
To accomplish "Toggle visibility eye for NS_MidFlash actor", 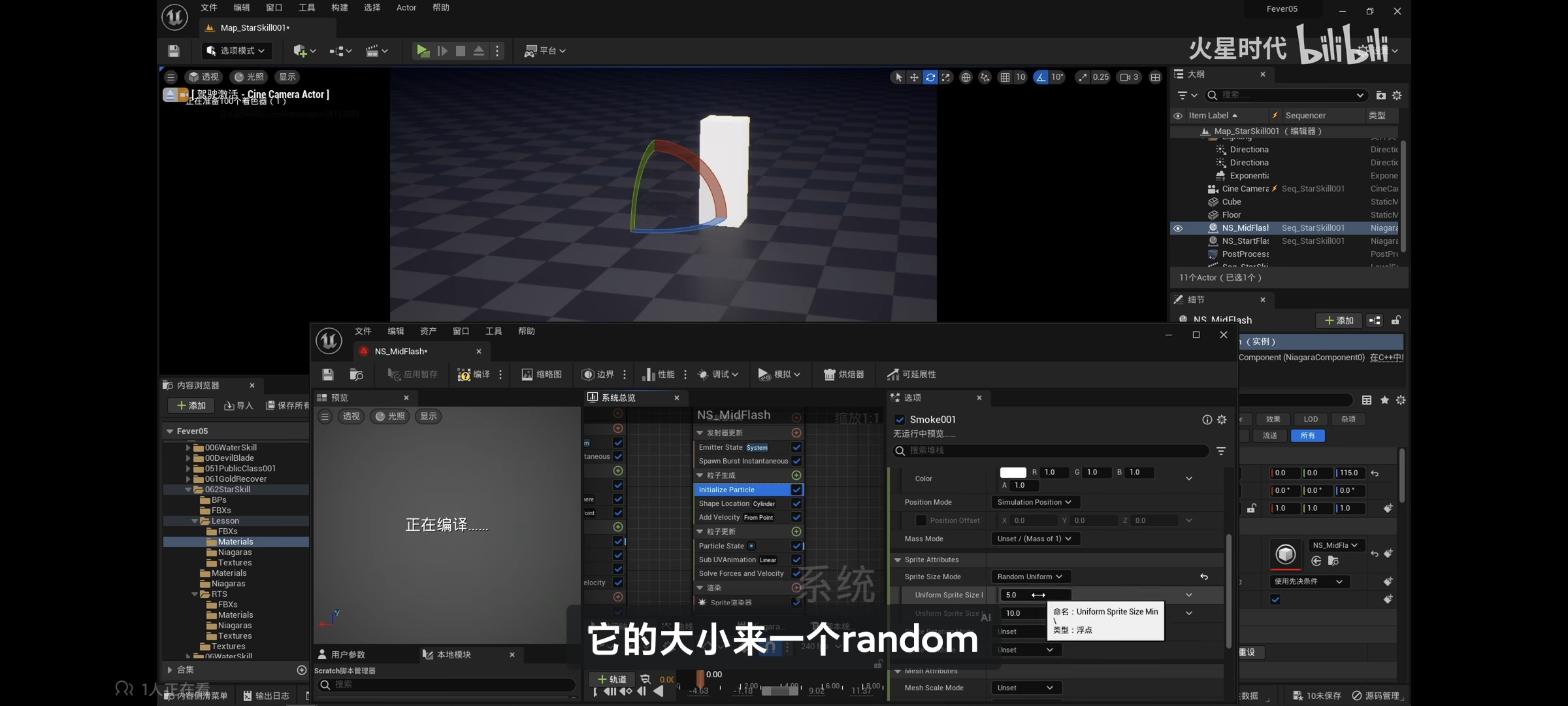I will pyautogui.click(x=1178, y=228).
